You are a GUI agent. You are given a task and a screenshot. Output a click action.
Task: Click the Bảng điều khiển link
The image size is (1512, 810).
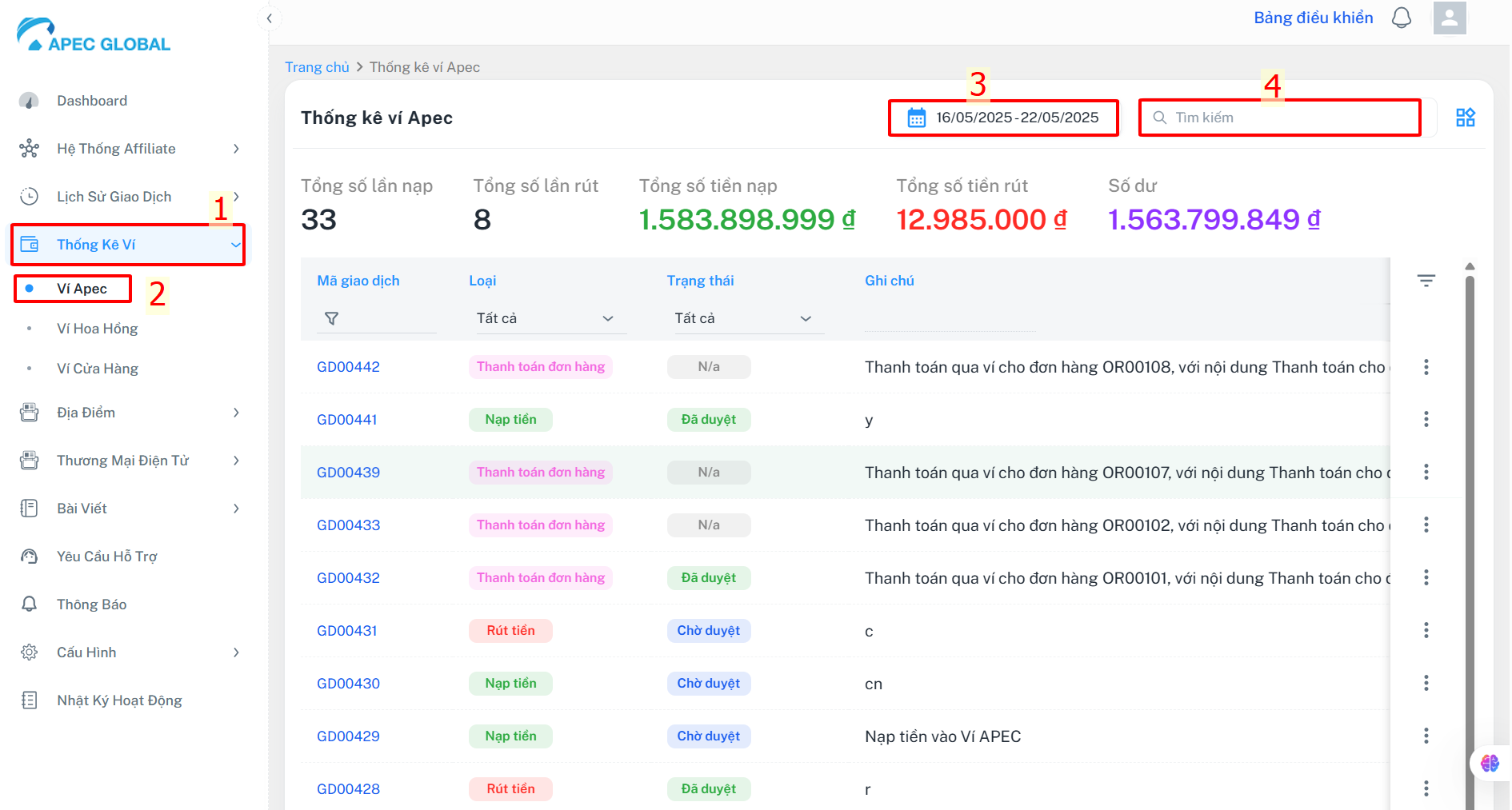pos(1313,18)
